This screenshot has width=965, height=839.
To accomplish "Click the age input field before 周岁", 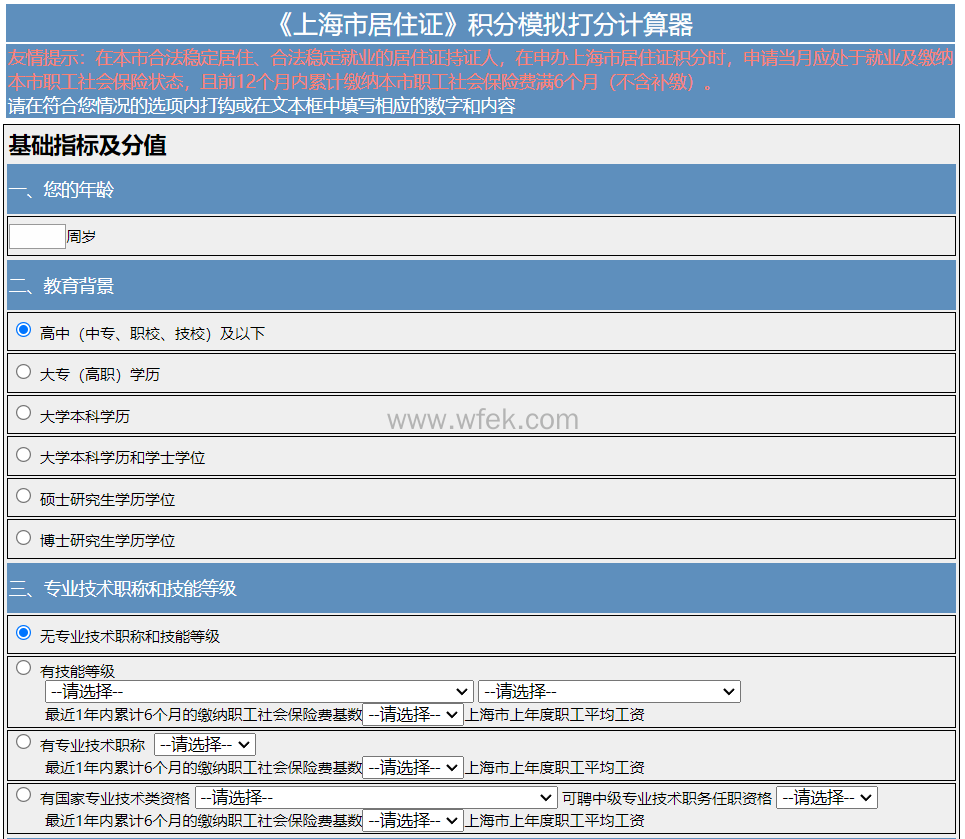I will [x=37, y=237].
